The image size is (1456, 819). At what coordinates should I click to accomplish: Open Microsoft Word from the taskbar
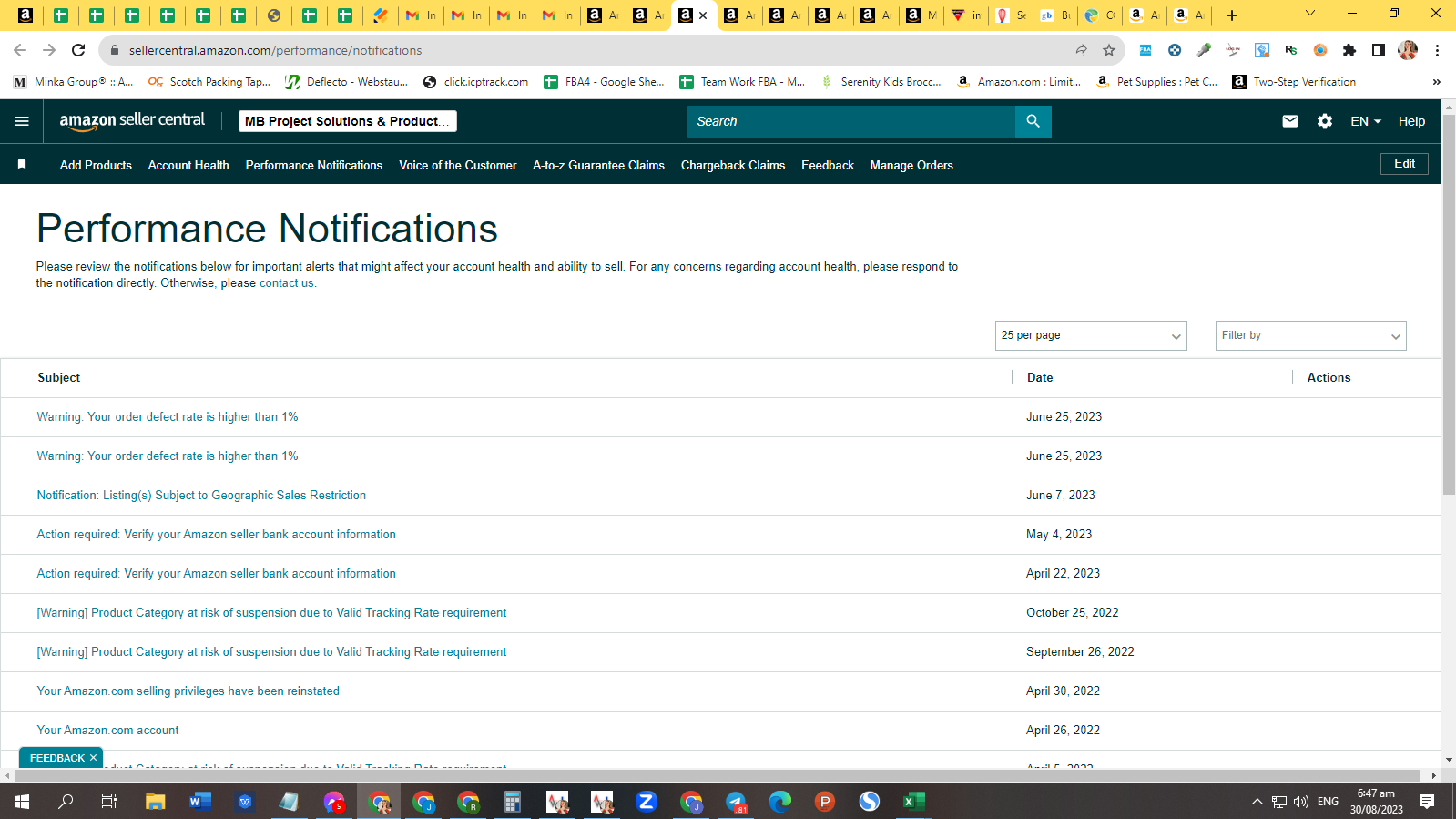200,802
